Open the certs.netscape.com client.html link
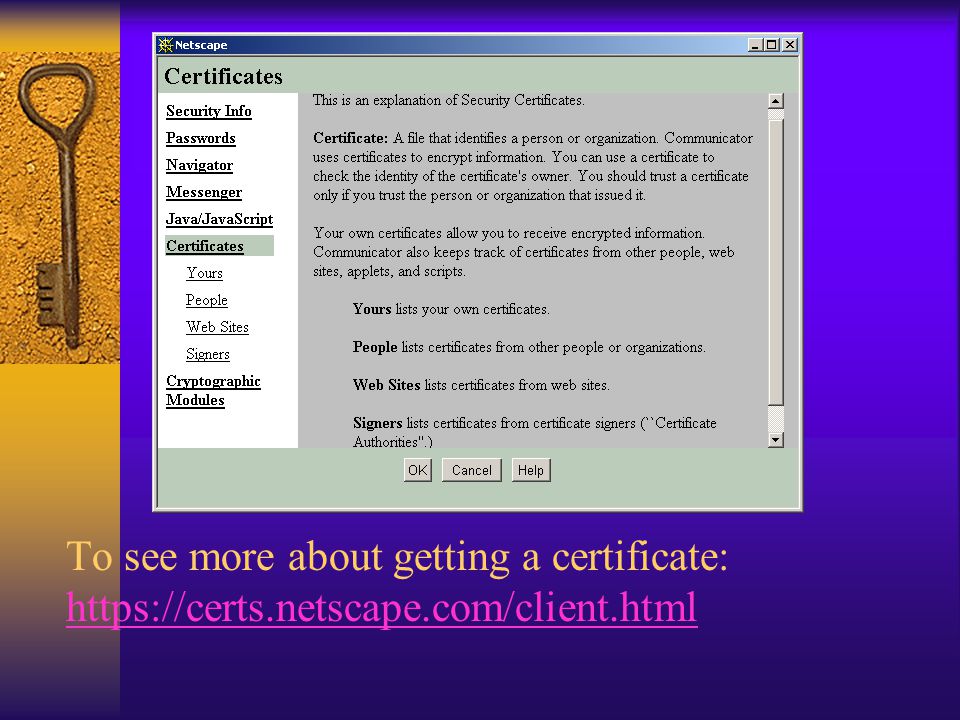This screenshot has height=720, width=960. 381,607
